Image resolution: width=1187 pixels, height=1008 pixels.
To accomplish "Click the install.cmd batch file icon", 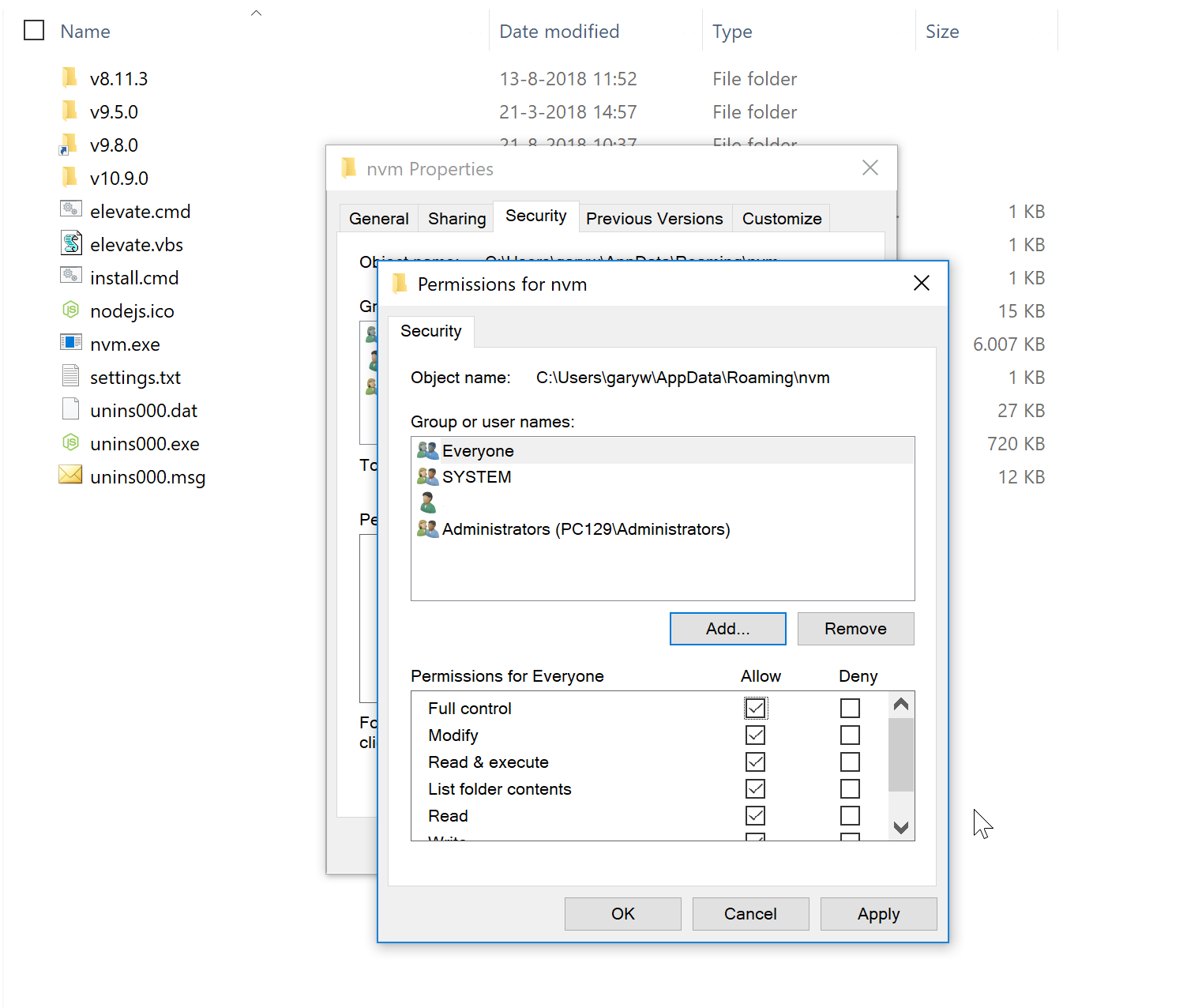I will pos(70,276).
